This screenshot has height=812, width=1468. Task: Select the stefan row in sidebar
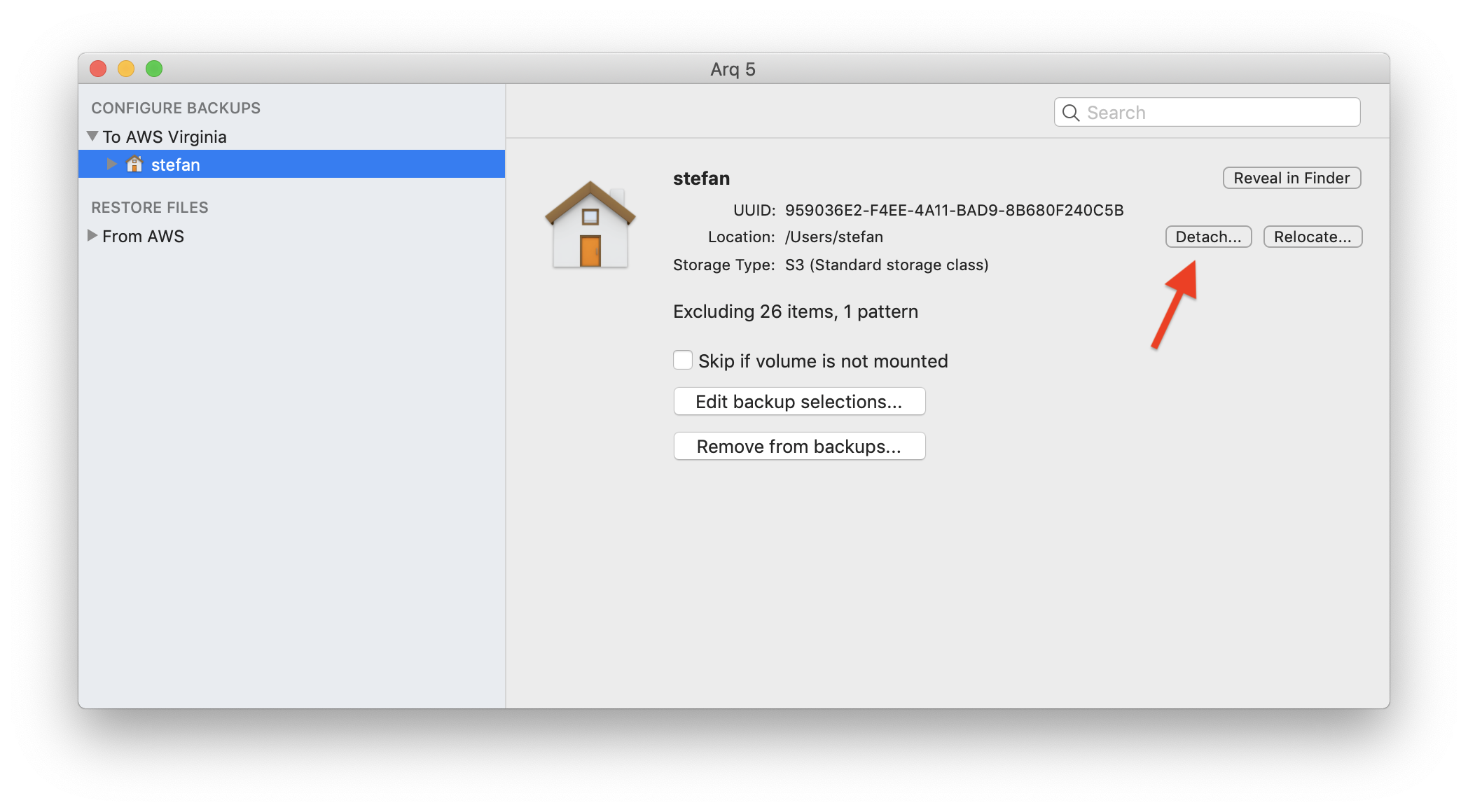[291, 164]
